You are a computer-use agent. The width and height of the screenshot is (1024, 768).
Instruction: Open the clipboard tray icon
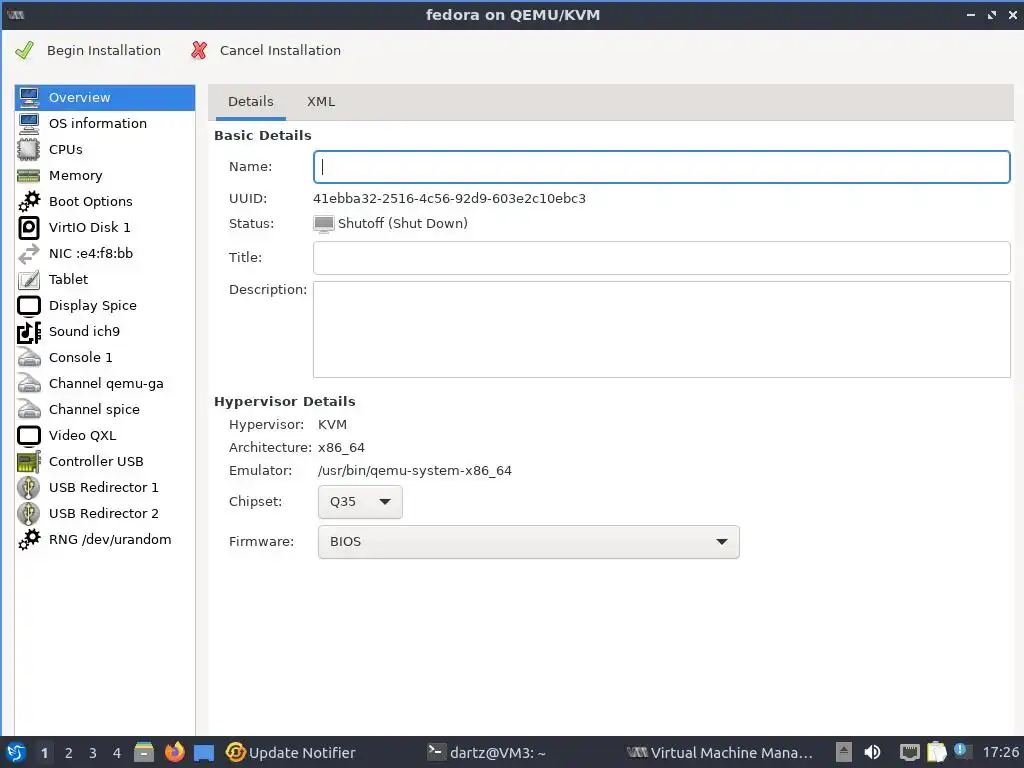(936, 752)
